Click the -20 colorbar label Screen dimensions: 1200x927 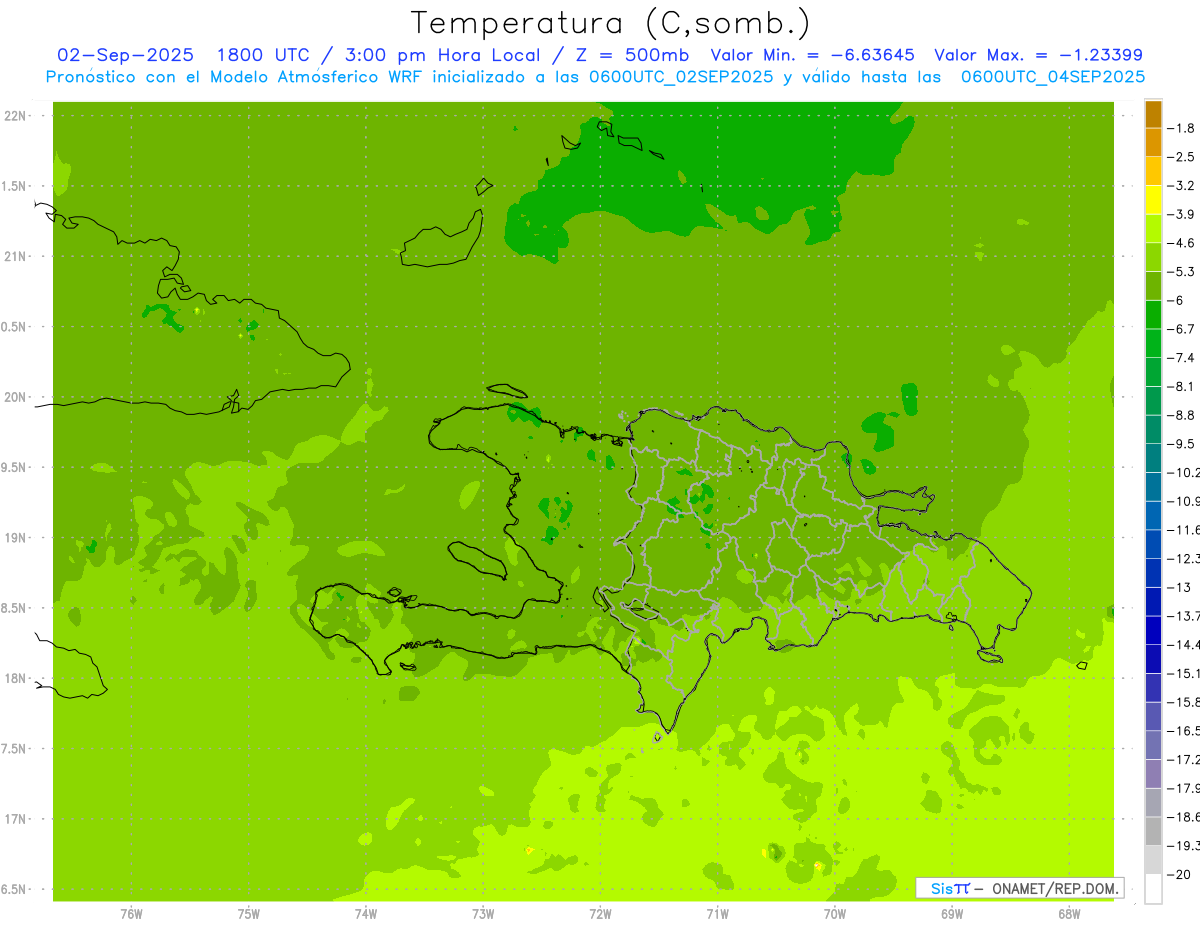click(x=1181, y=875)
